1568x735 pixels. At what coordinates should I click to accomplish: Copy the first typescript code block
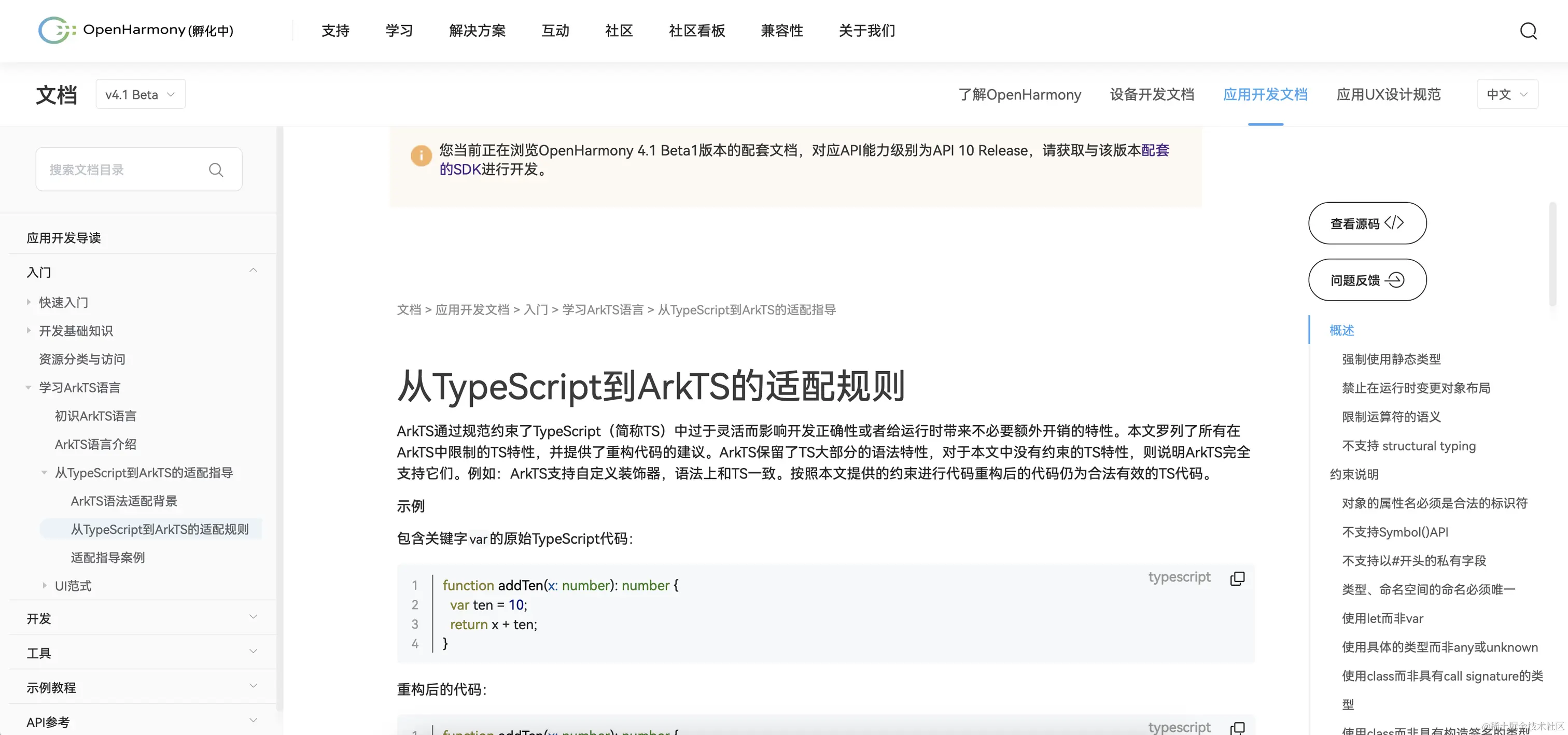point(1238,578)
